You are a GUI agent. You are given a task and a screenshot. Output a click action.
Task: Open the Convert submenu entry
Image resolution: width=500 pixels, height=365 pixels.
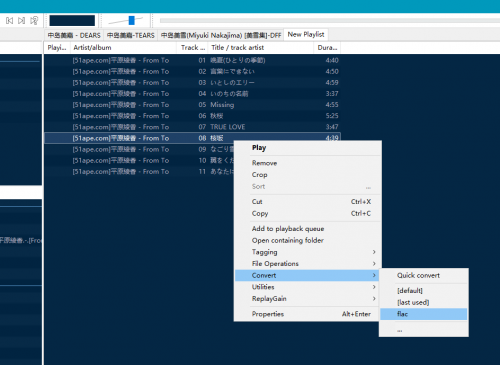click(308, 275)
